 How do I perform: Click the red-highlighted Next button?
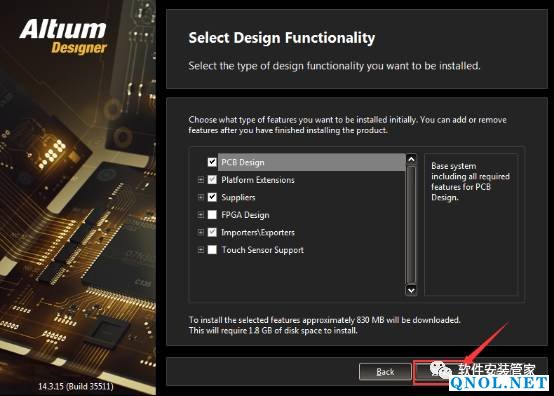click(x=437, y=372)
